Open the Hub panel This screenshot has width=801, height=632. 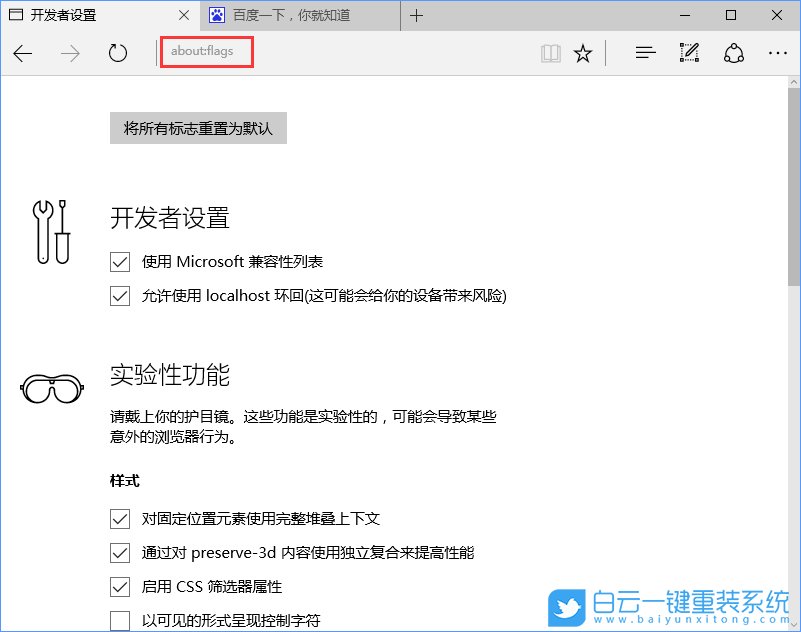645,53
